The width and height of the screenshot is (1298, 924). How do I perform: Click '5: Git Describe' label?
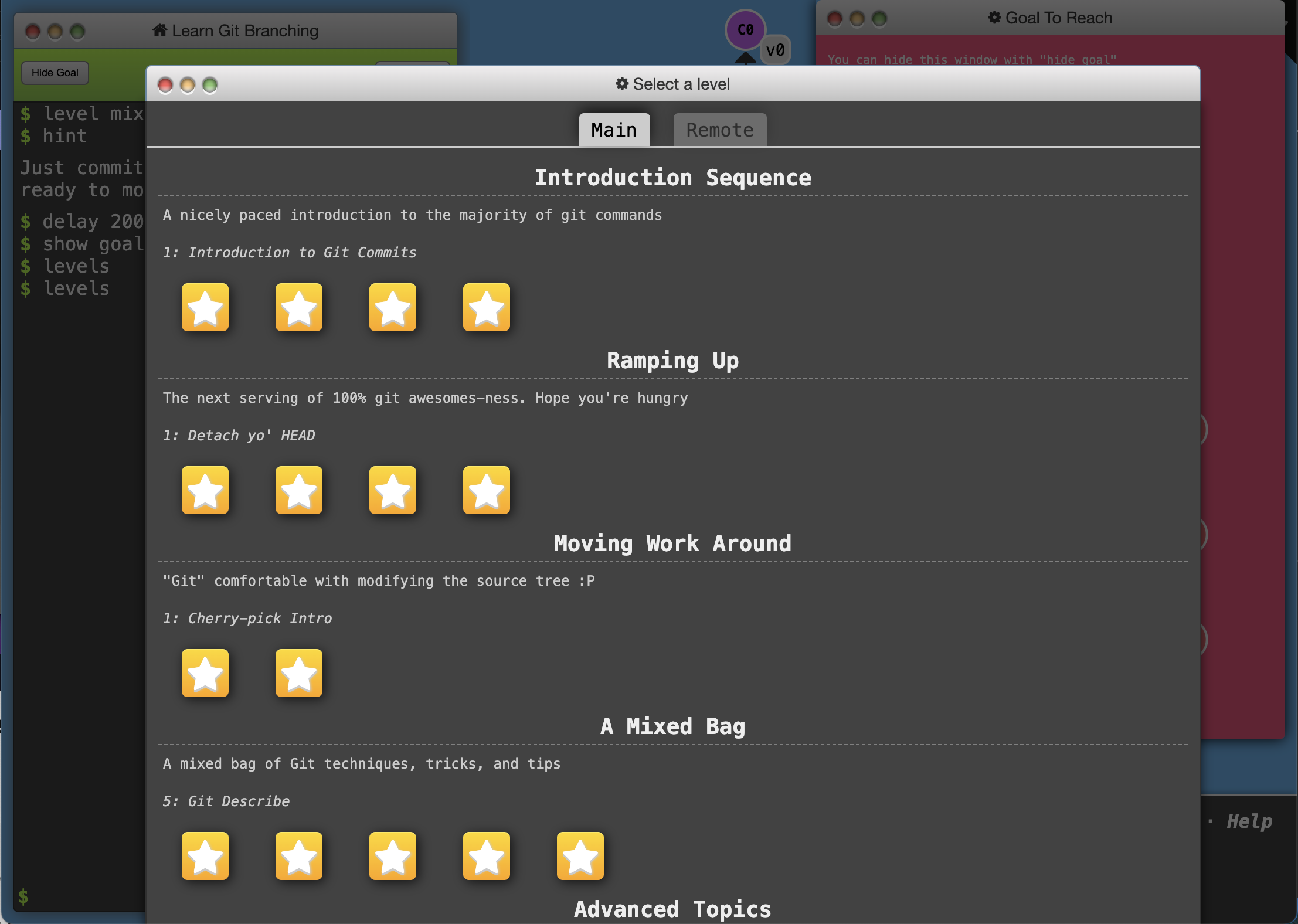(x=226, y=801)
